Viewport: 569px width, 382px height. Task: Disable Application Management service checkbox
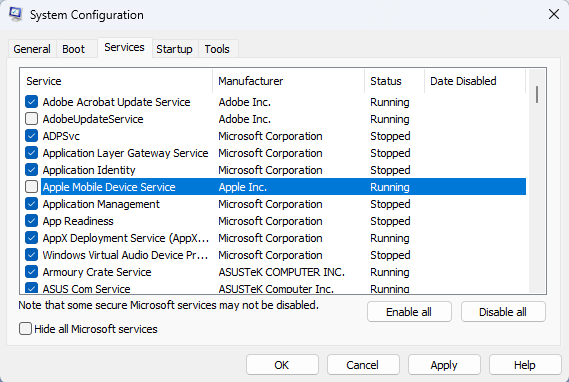(32, 204)
